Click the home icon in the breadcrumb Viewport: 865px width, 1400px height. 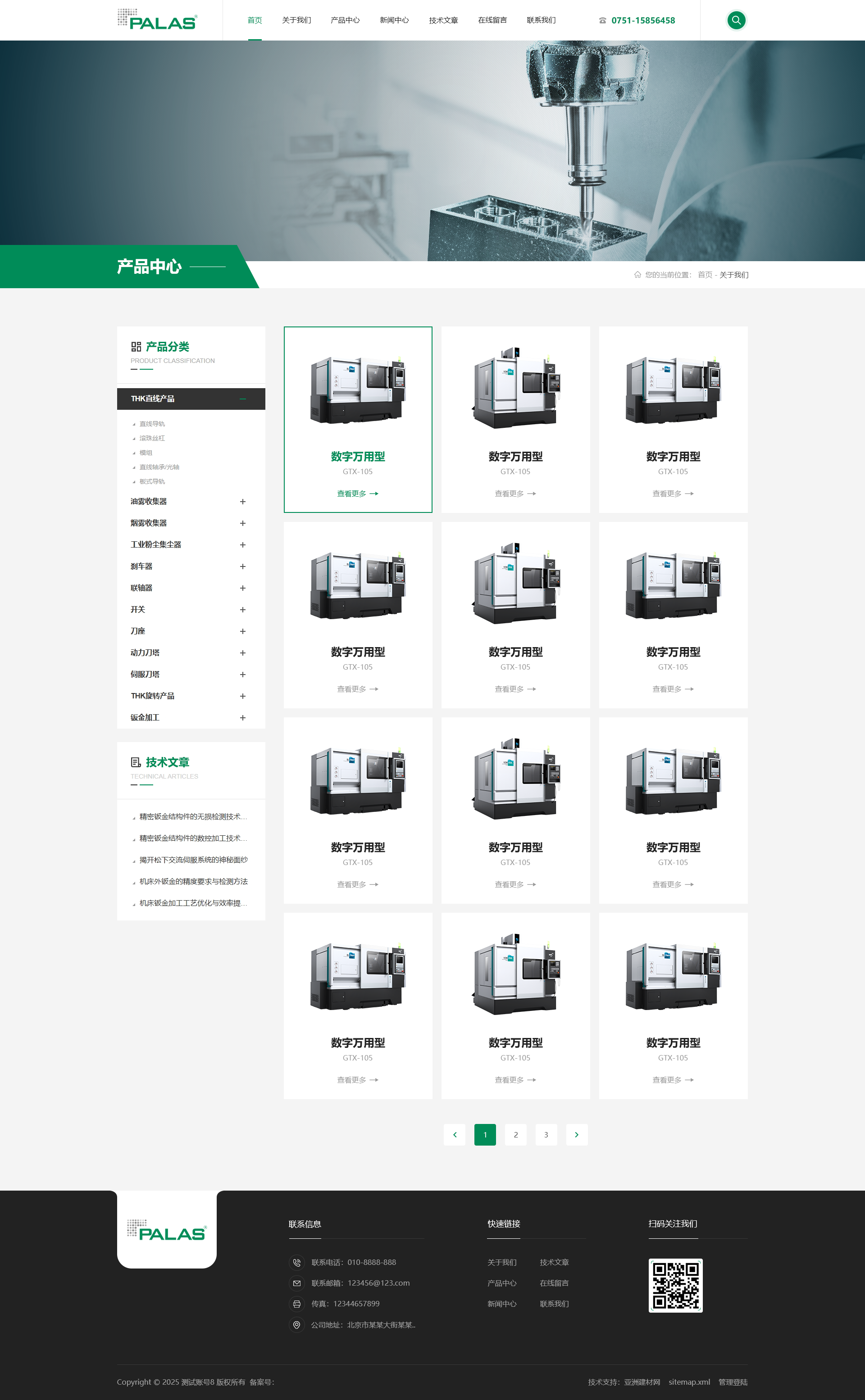tap(637, 275)
